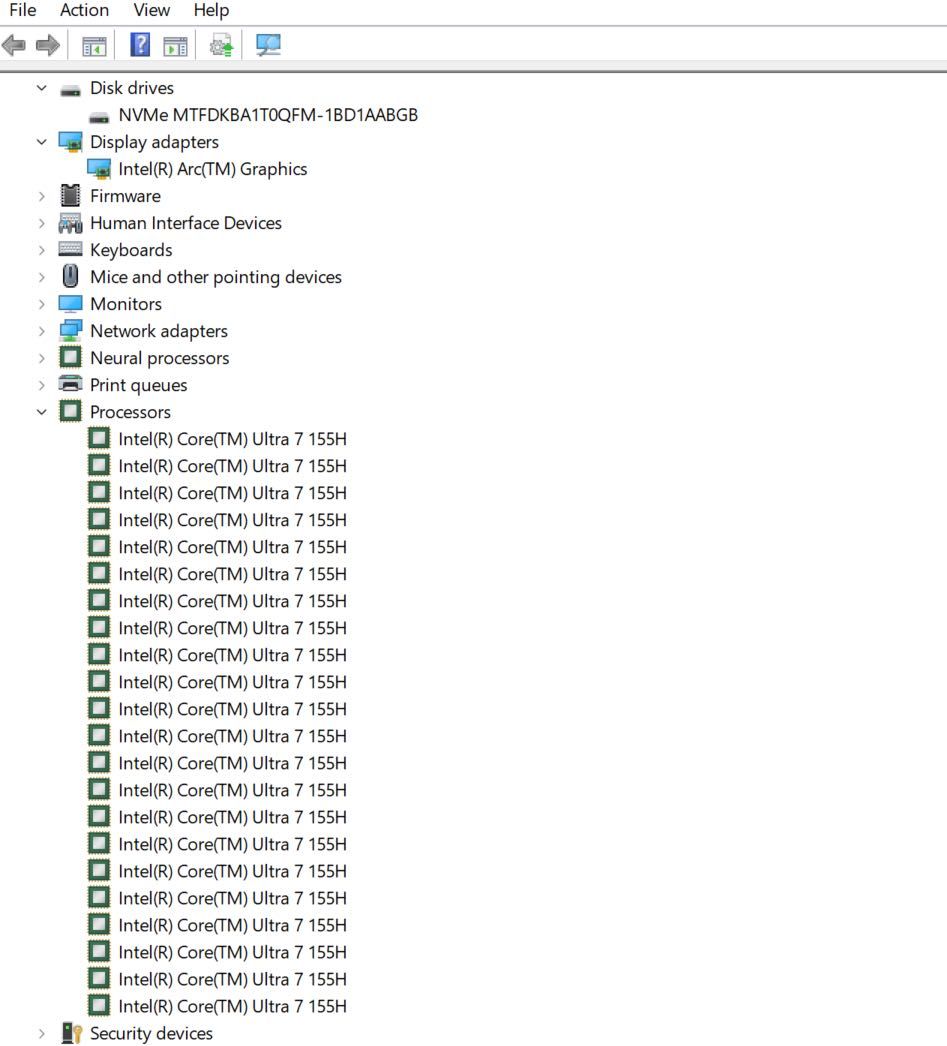Select the Network adapters label
Screen dimensions: 947x1046
(x=159, y=331)
